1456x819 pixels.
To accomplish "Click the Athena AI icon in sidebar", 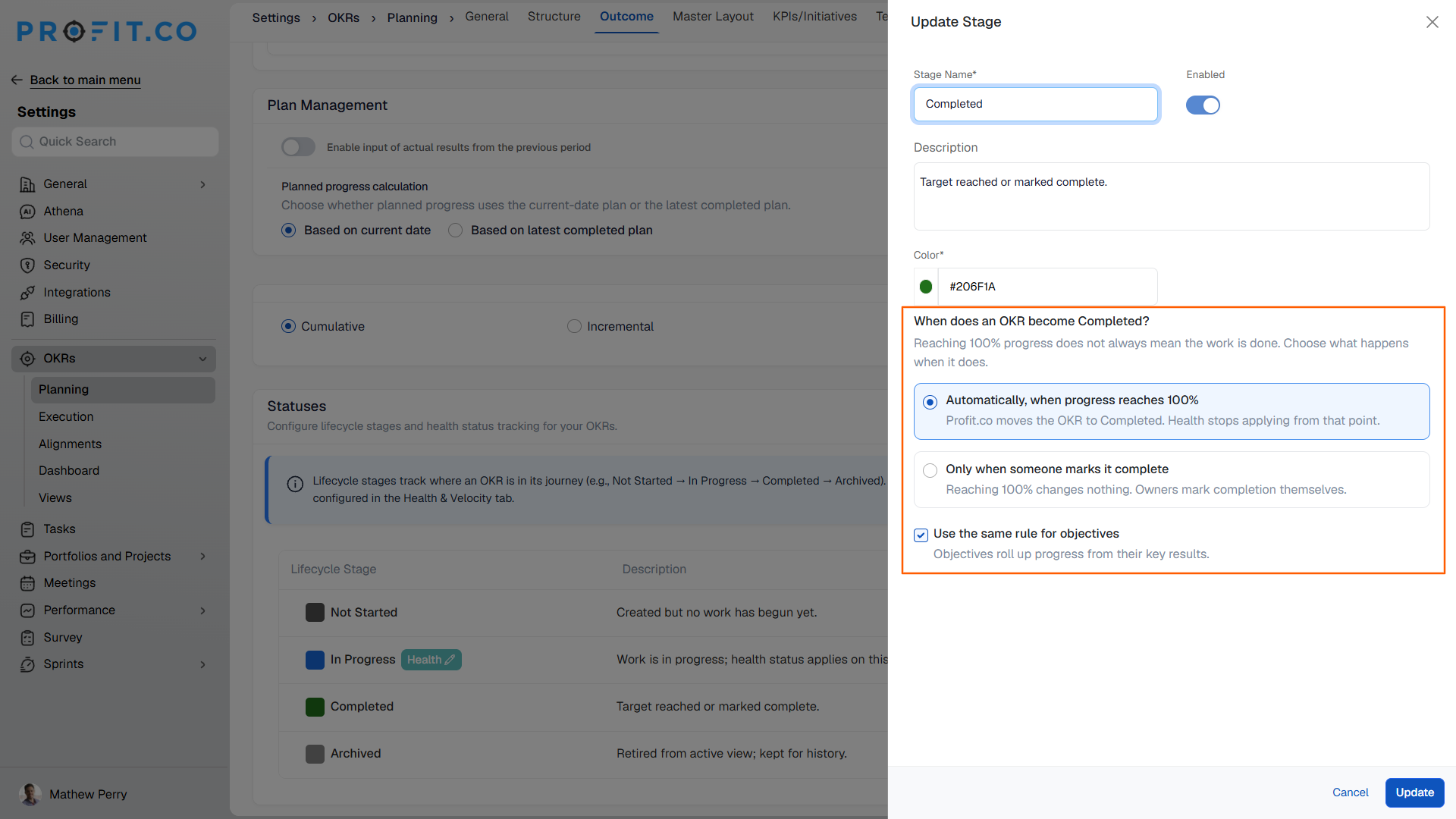I will tap(27, 212).
